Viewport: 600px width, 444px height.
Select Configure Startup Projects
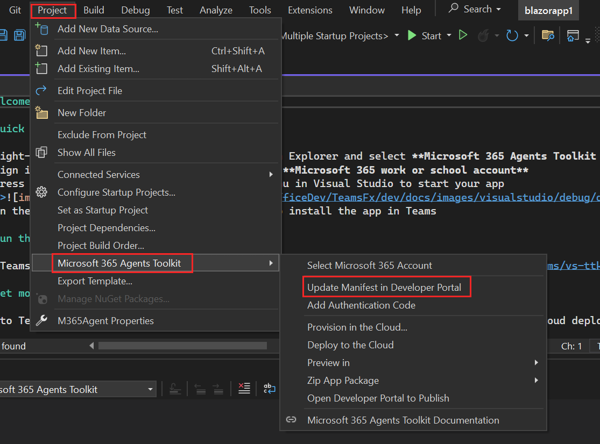(x=157, y=192)
